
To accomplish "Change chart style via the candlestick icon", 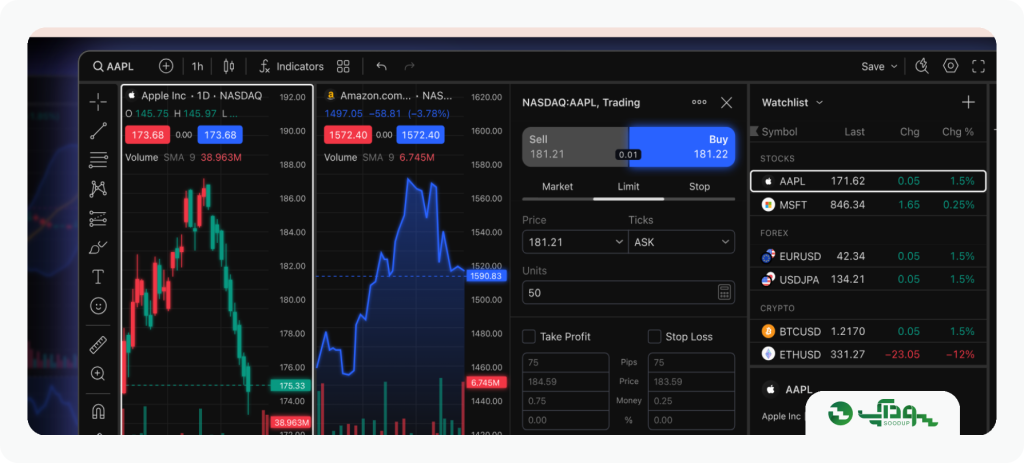I will click(x=229, y=66).
